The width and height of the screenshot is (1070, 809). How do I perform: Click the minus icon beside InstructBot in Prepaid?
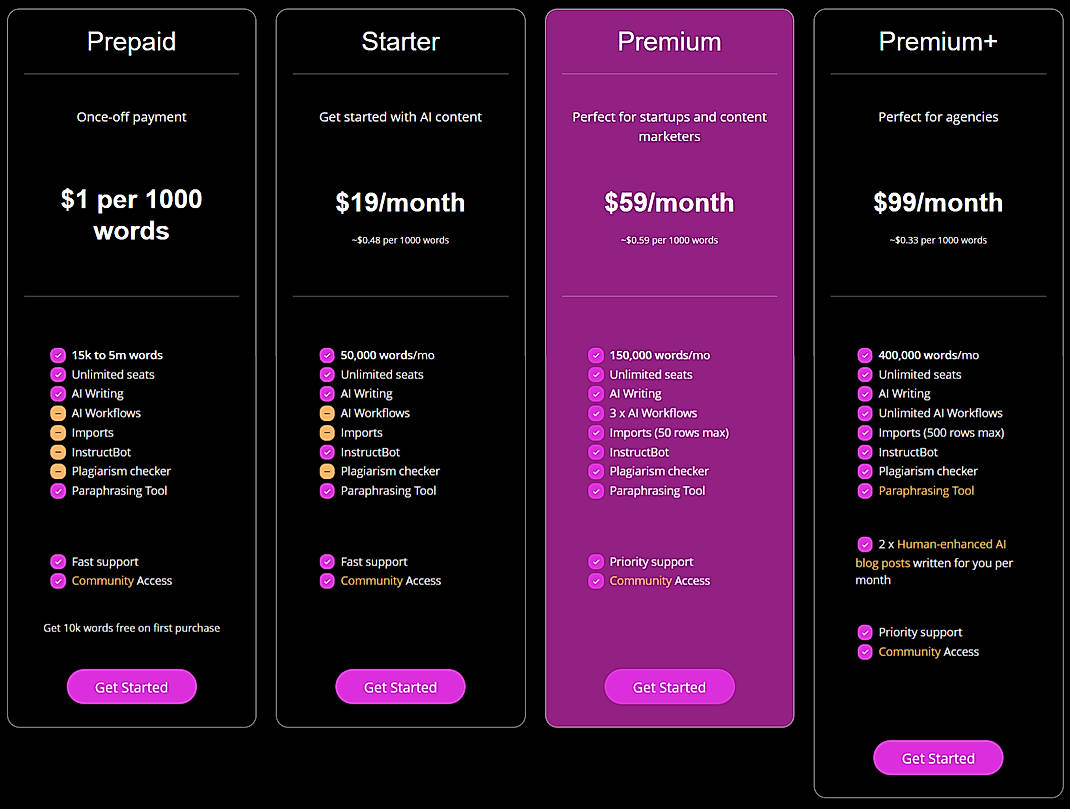pyautogui.click(x=57, y=452)
